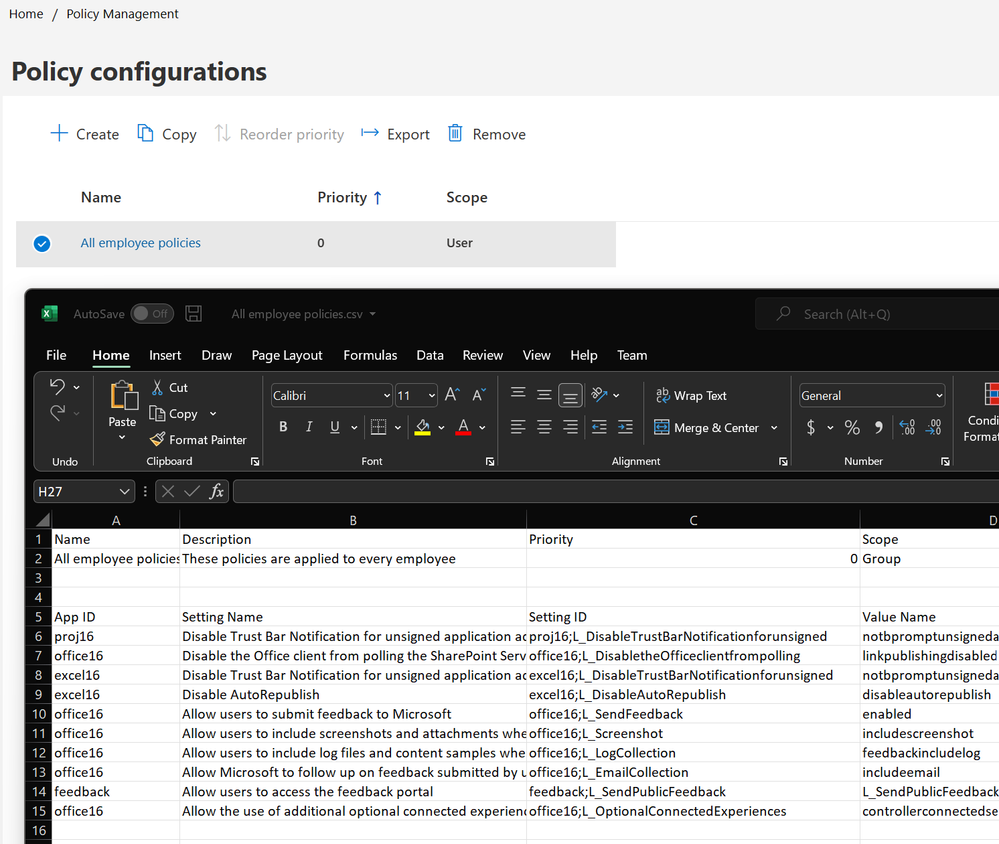Click the Orientation text angle icon
Image resolution: width=999 pixels, height=844 pixels.
tap(599, 395)
